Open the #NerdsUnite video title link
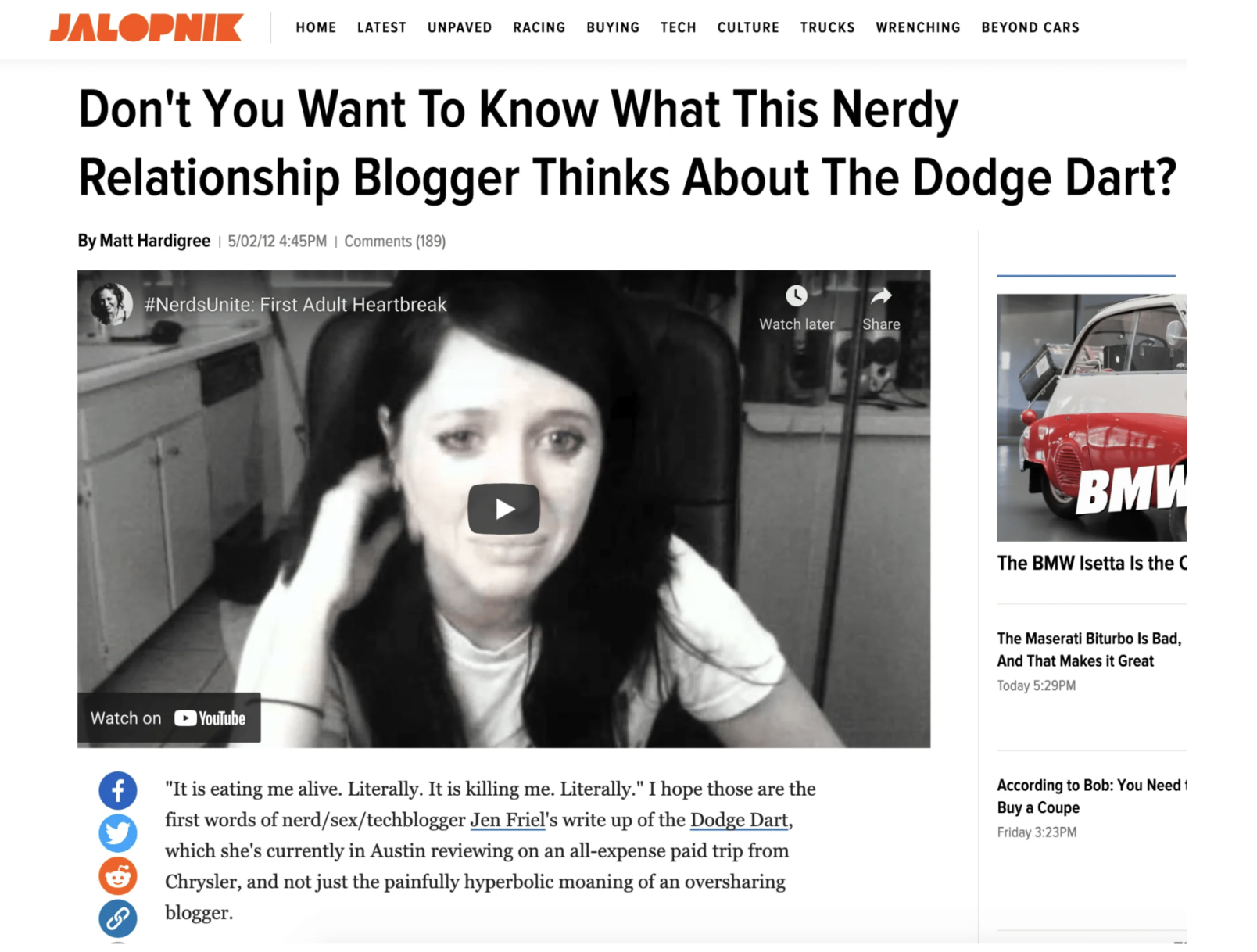1257x952 pixels. point(295,305)
